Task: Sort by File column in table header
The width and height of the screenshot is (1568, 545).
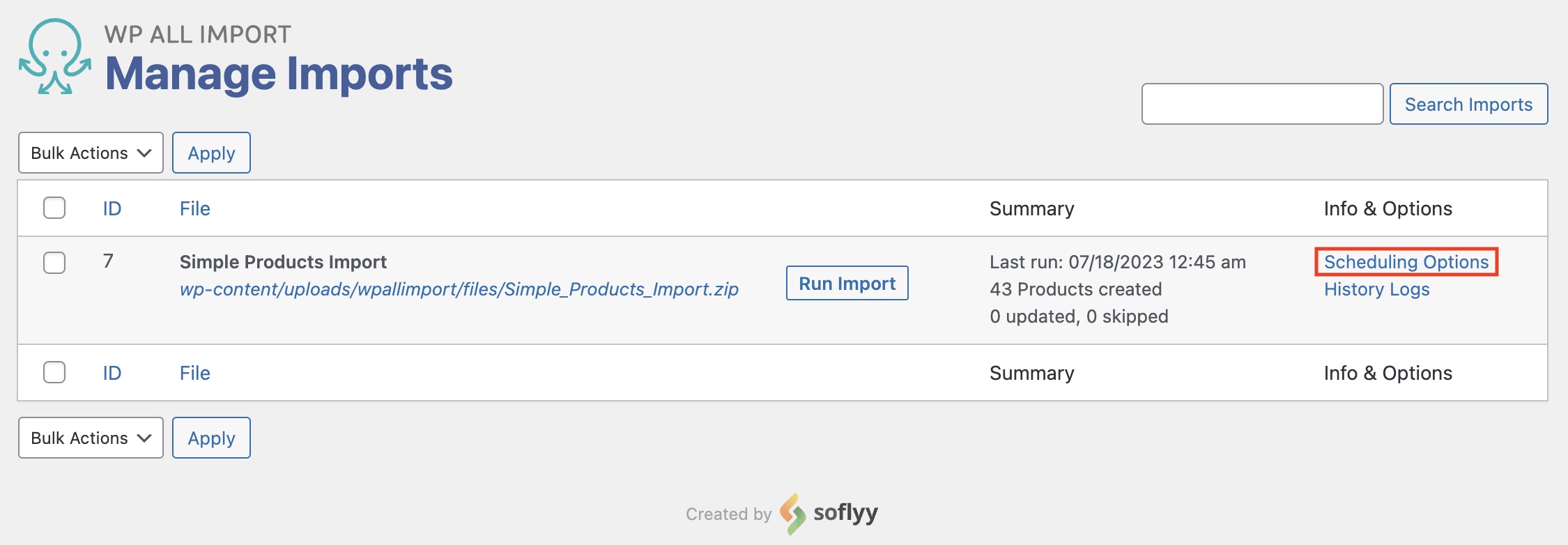Action: 195,208
